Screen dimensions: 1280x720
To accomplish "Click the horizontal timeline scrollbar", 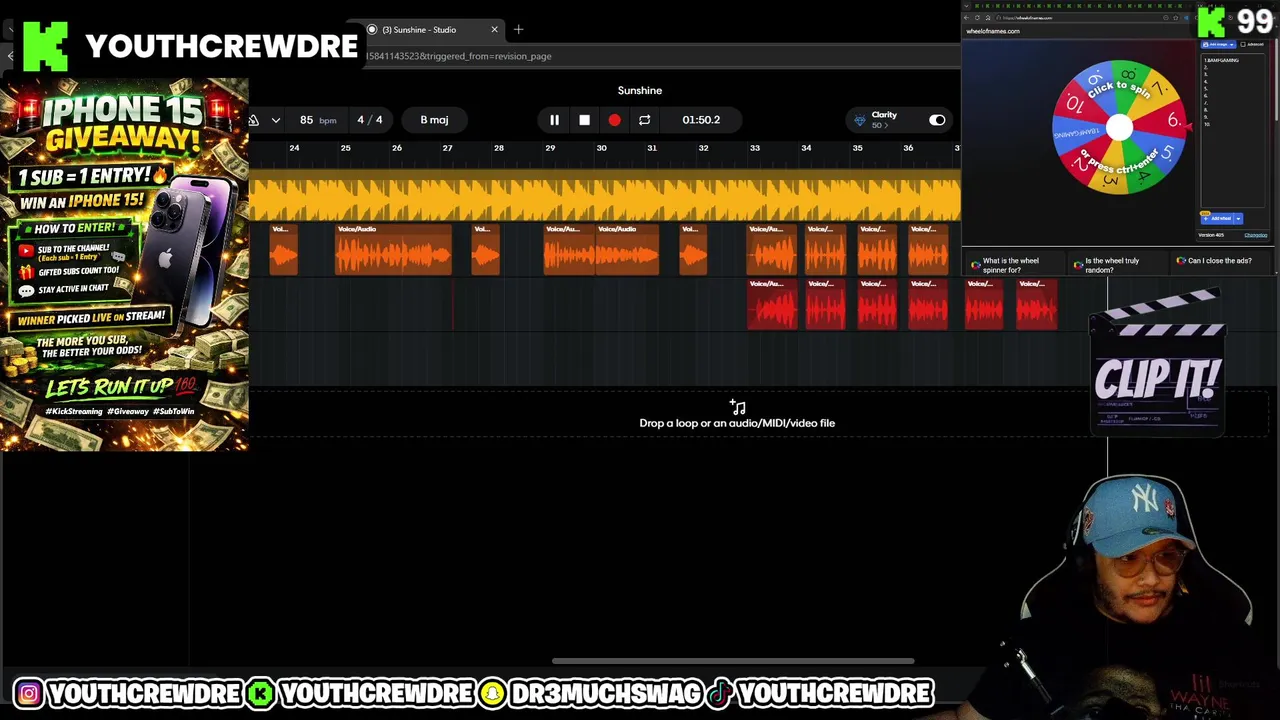I will pyautogui.click(x=733, y=661).
